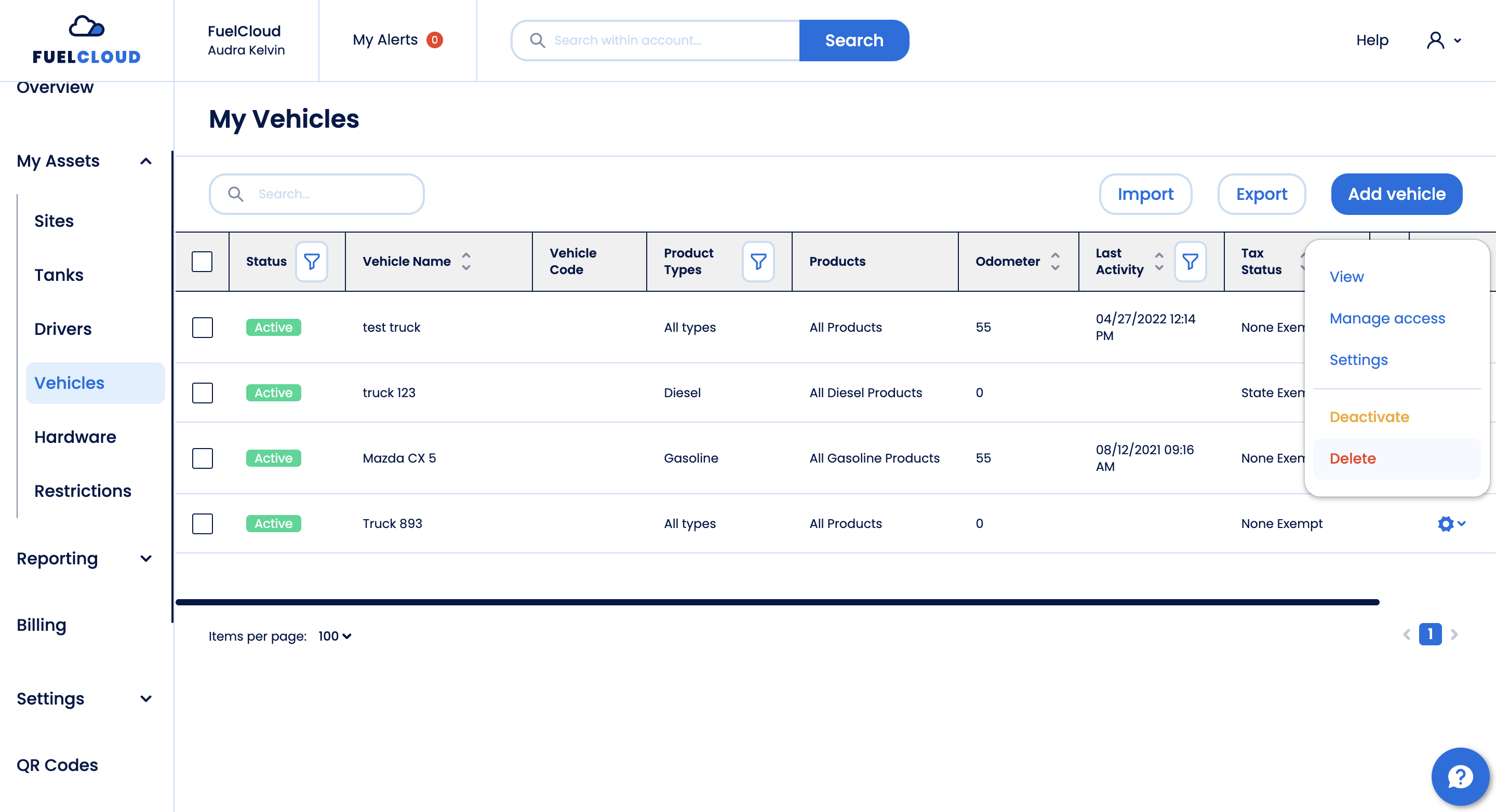Select the Mazda CX 5 checkbox

click(202, 458)
